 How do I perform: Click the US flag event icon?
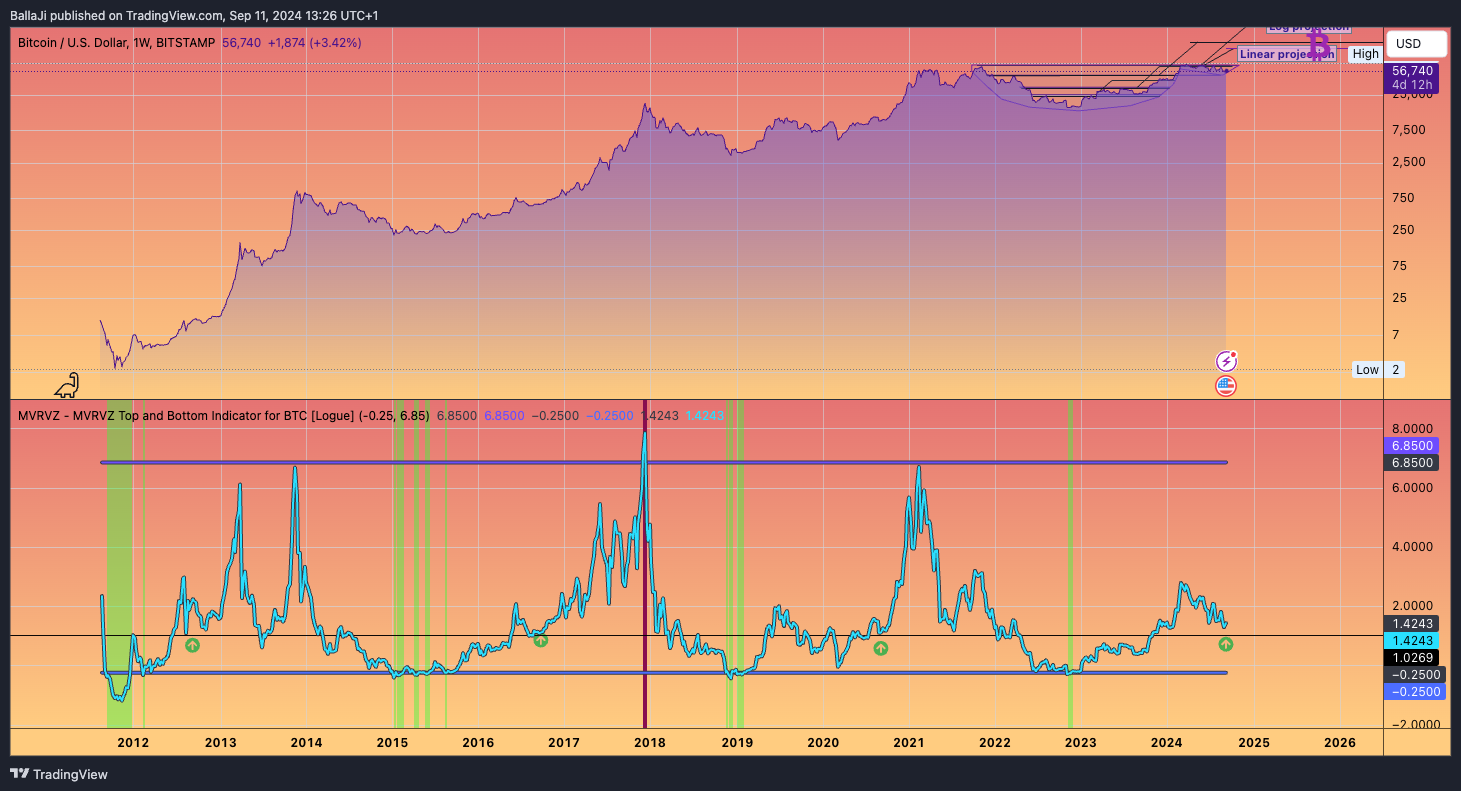tap(1226, 386)
